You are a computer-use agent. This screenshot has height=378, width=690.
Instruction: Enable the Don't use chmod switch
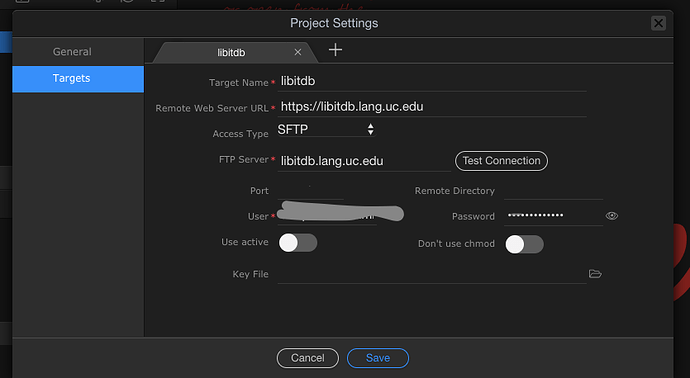tap(524, 244)
